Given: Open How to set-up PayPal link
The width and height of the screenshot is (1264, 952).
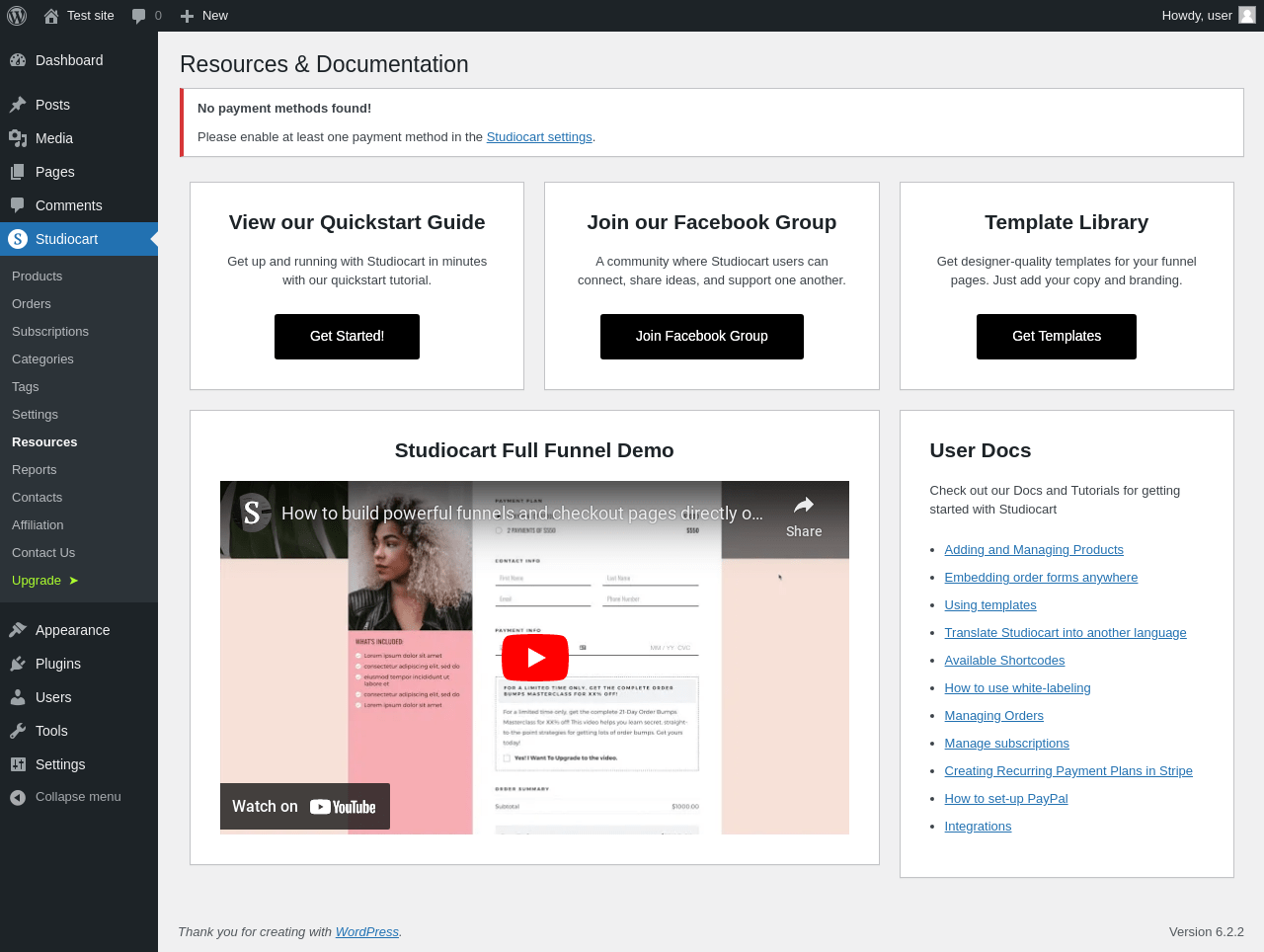Looking at the screenshot, I should (1006, 799).
